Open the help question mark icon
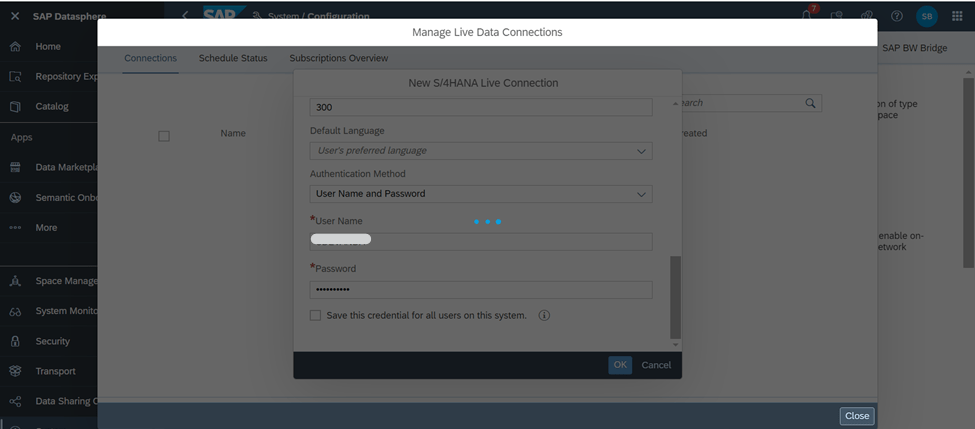Viewport: 975px width, 429px height. coord(897,16)
